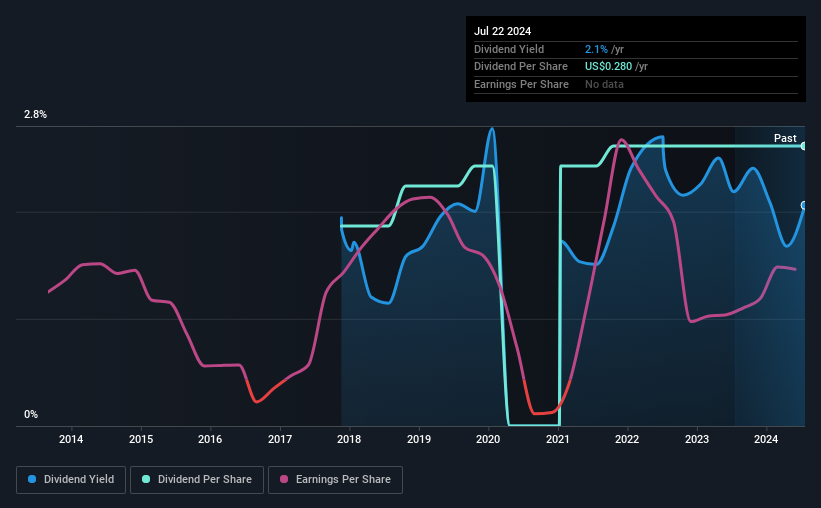Click the Dividend Yield endpoint marker
Screen dimensions: 821x508
tap(803, 205)
